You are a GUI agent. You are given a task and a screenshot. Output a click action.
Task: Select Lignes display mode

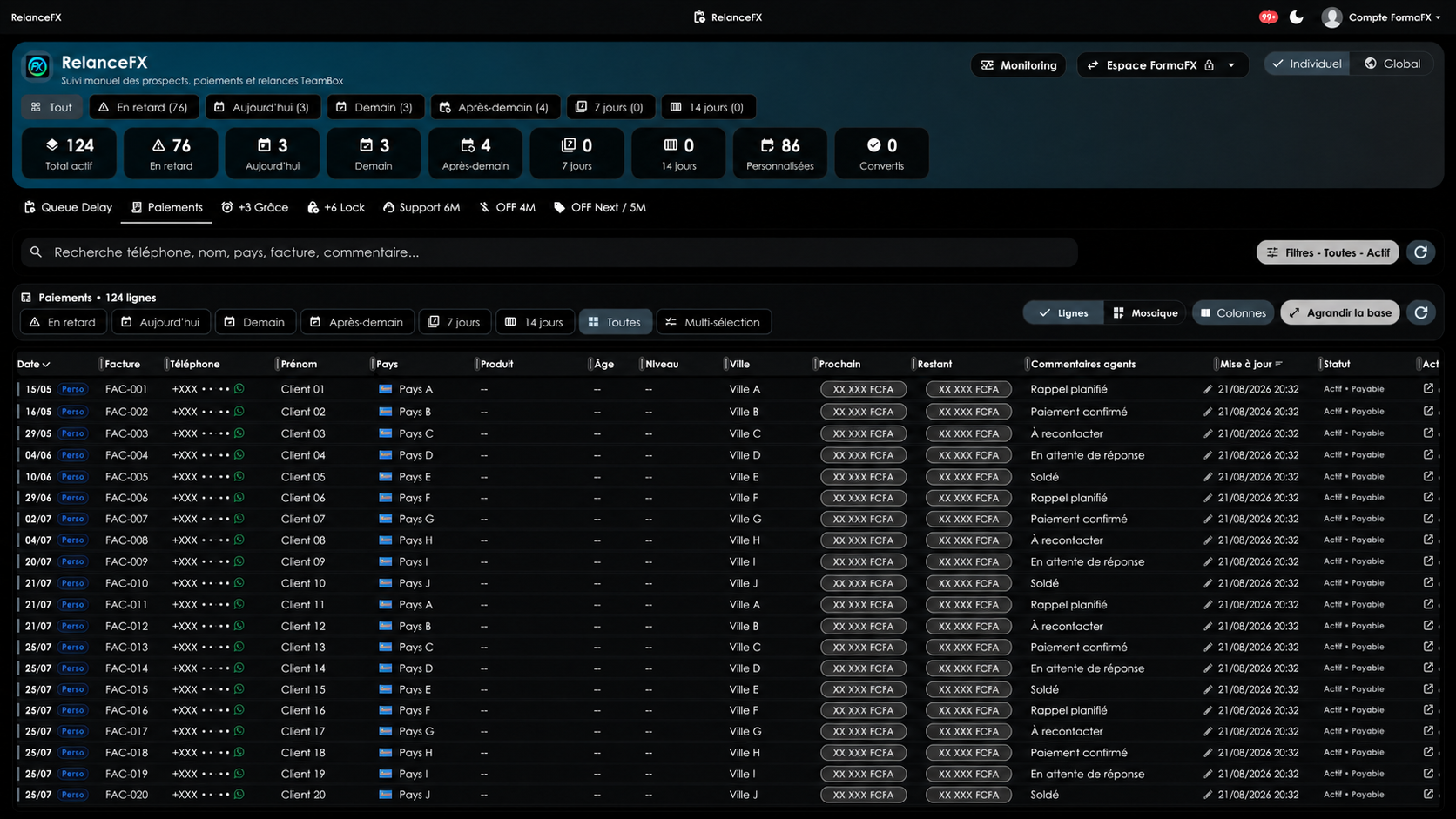coord(1063,312)
